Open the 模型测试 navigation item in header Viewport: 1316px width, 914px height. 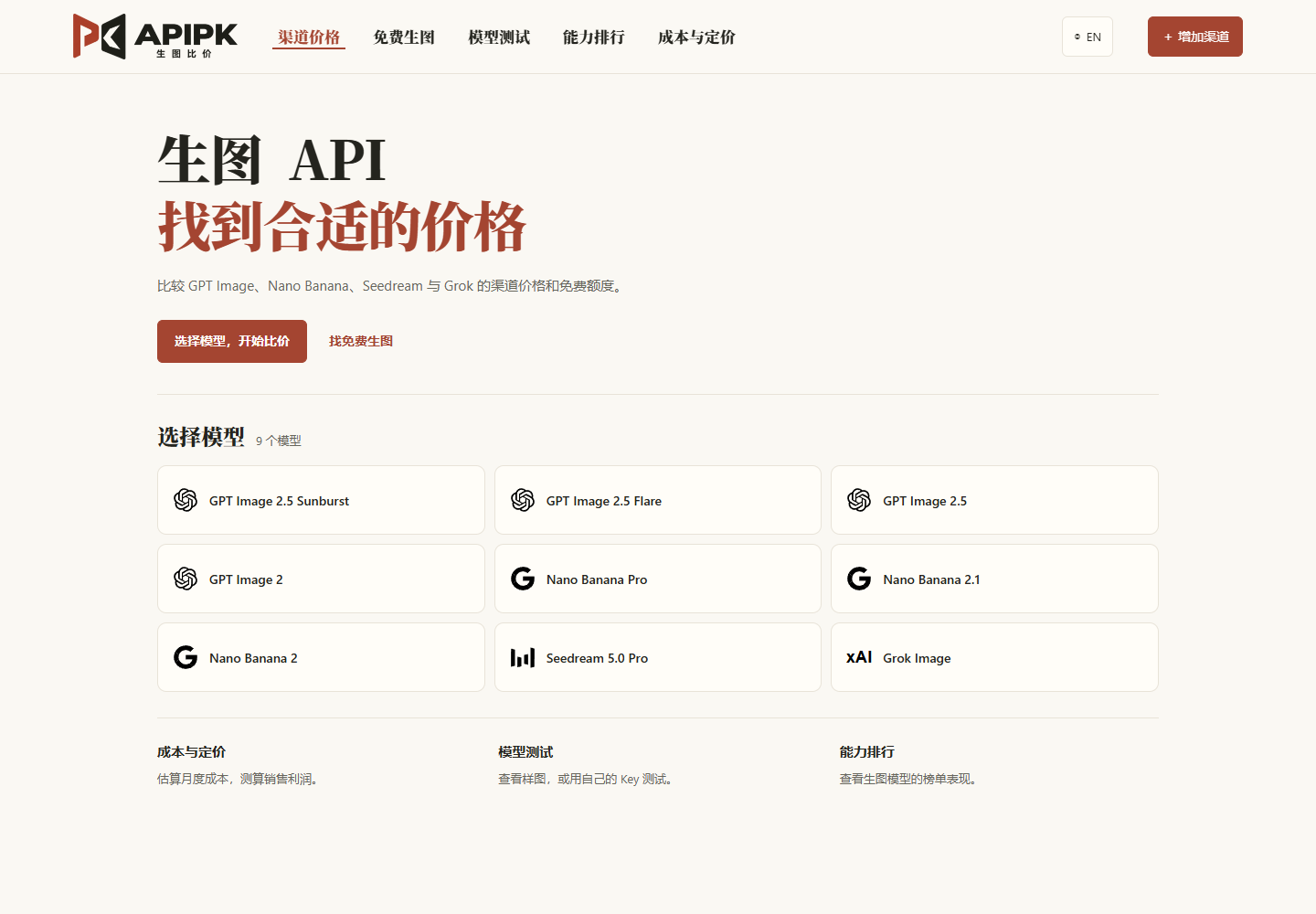click(x=499, y=37)
